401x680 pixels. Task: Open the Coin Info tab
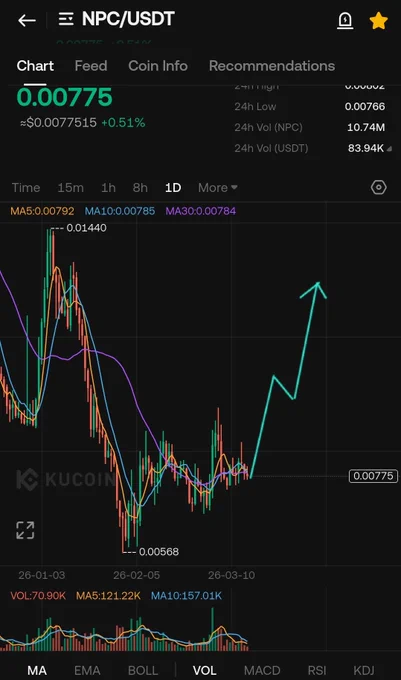pos(158,66)
